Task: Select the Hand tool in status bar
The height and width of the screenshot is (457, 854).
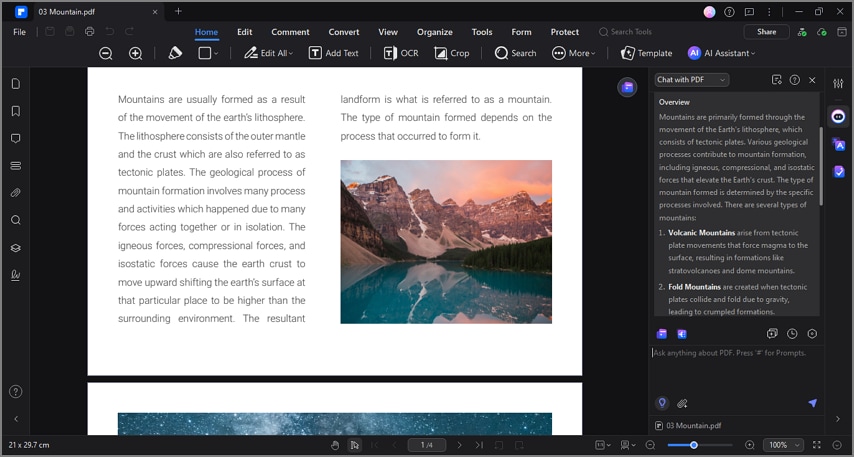Action: tap(335, 445)
